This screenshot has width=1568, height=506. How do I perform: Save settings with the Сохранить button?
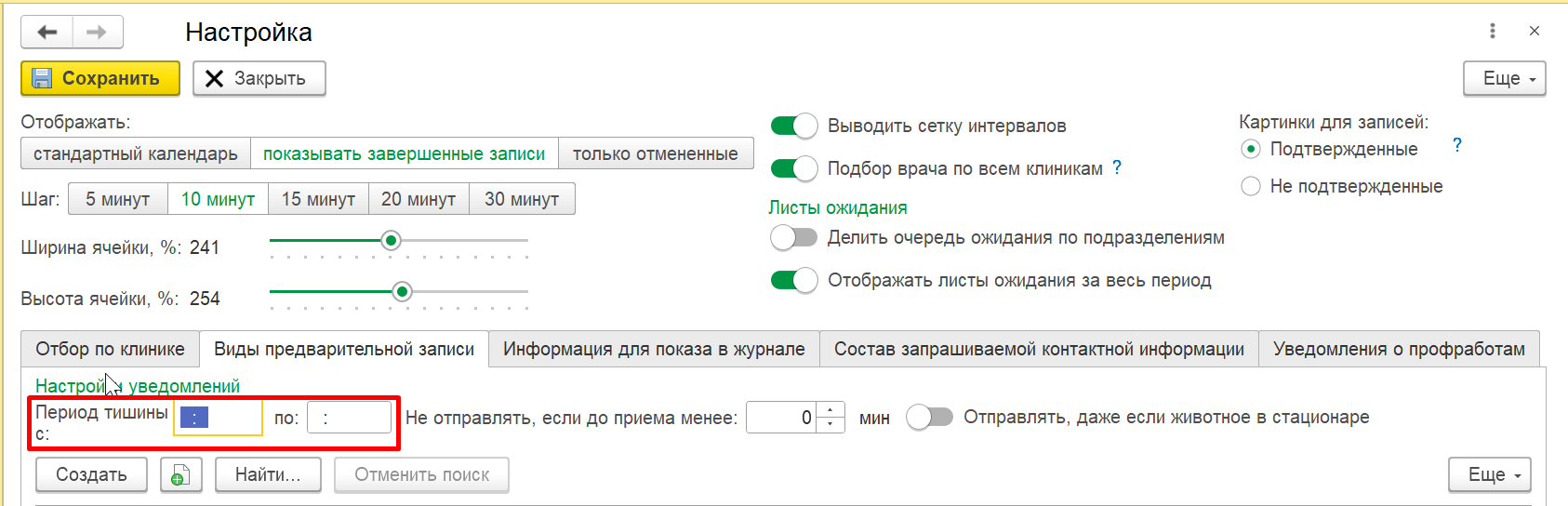(100, 79)
